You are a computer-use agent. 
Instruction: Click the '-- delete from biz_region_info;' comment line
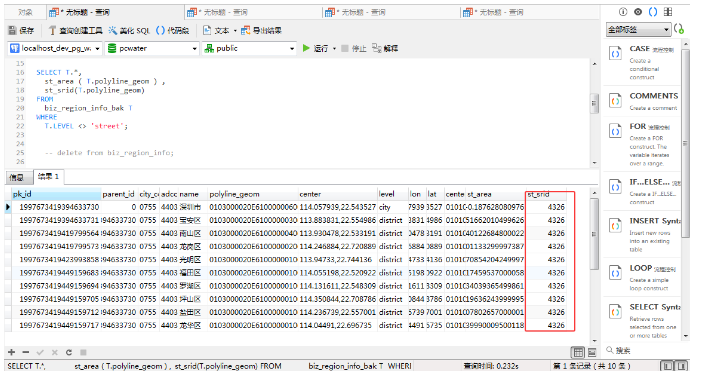(109, 153)
